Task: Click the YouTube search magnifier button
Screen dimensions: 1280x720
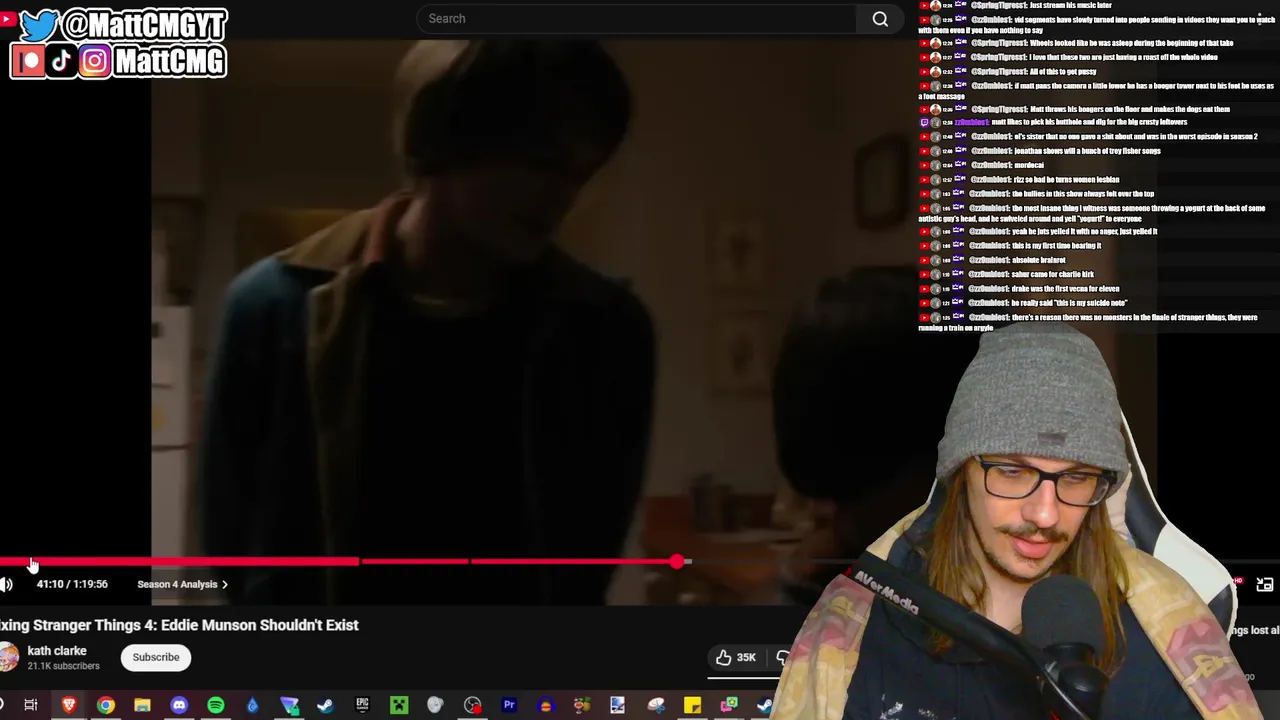Action: pyautogui.click(x=880, y=19)
